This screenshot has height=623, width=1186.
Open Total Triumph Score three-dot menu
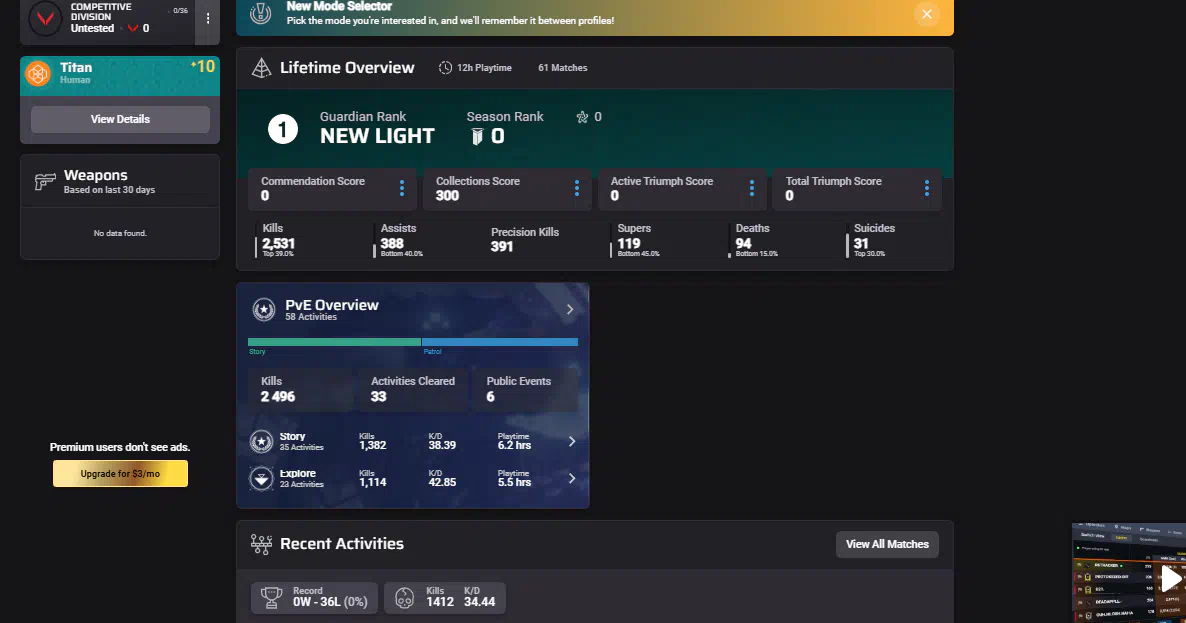click(927, 188)
